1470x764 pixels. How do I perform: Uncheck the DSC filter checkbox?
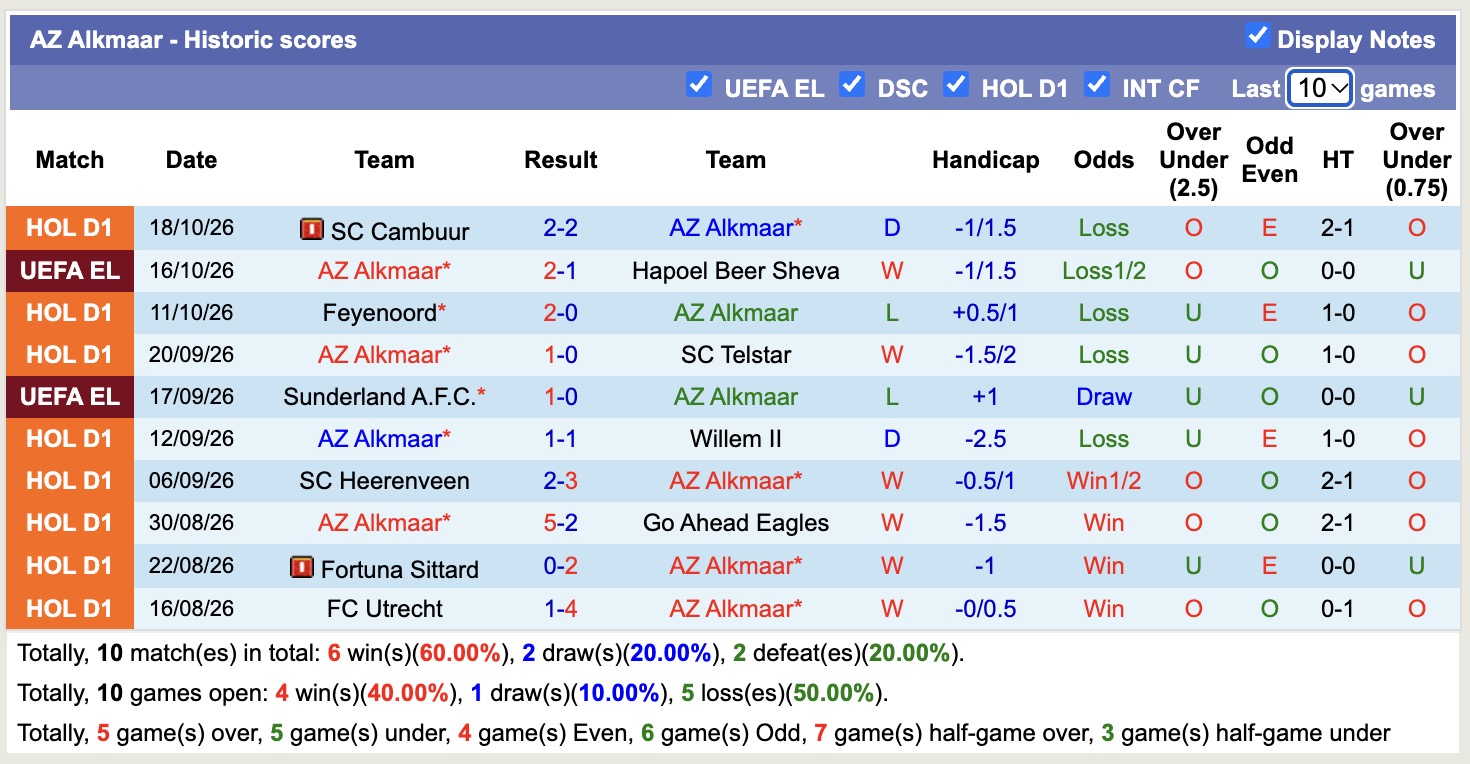[852, 84]
